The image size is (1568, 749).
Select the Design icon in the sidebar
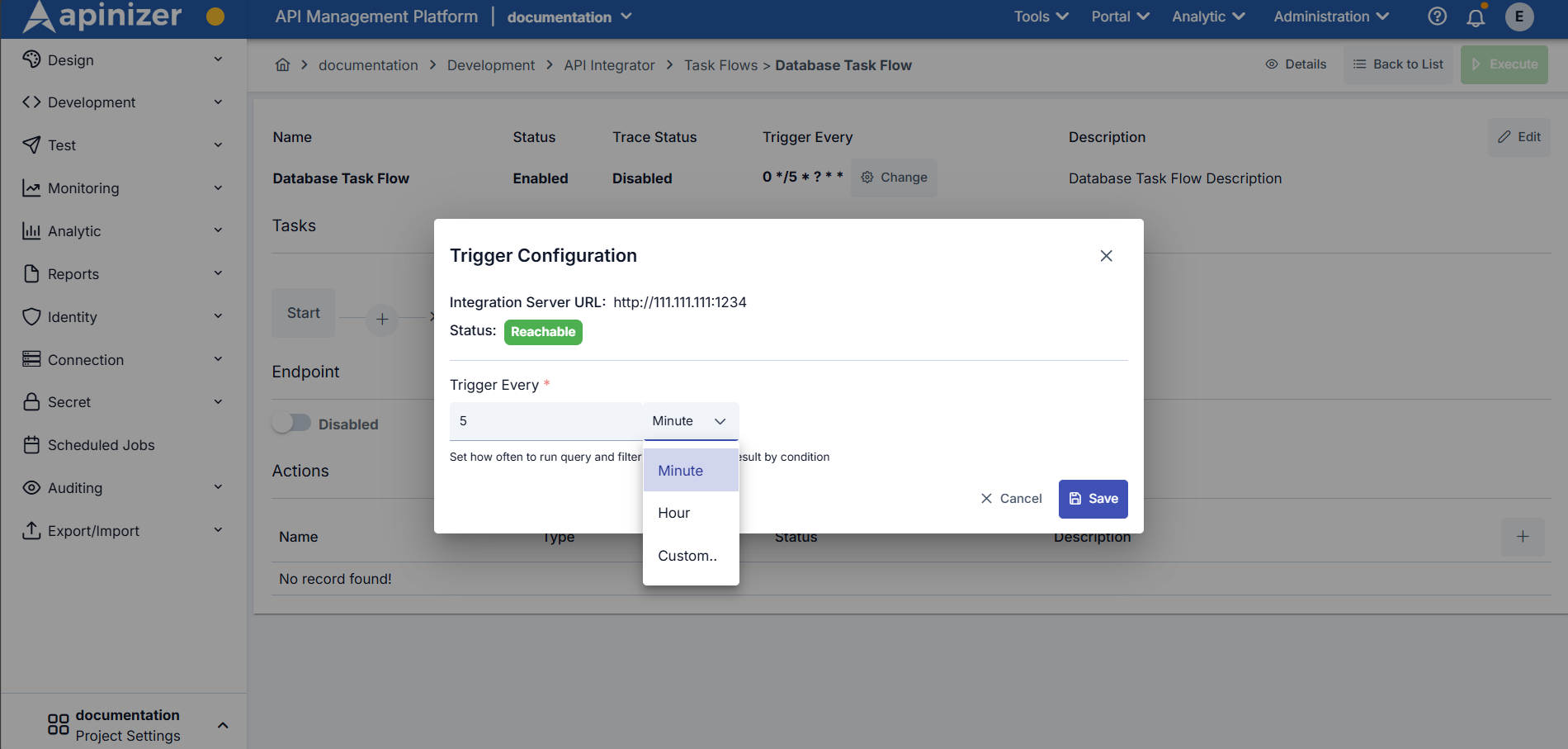click(31, 59)
